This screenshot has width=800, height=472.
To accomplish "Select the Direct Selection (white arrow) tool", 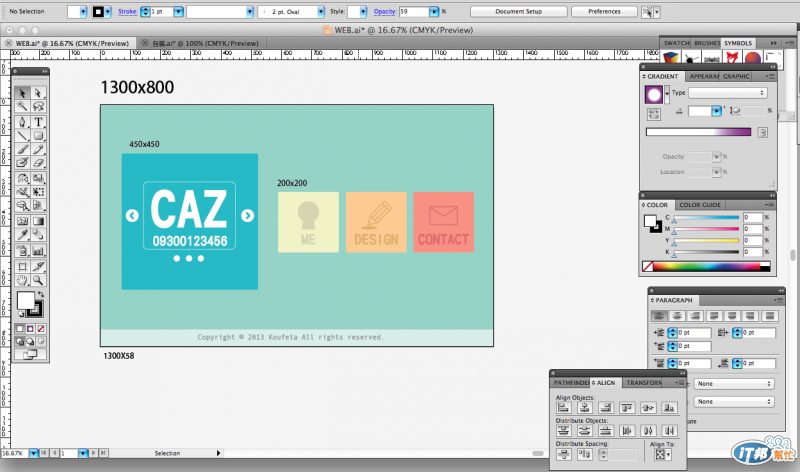I will tap(38, 93).
